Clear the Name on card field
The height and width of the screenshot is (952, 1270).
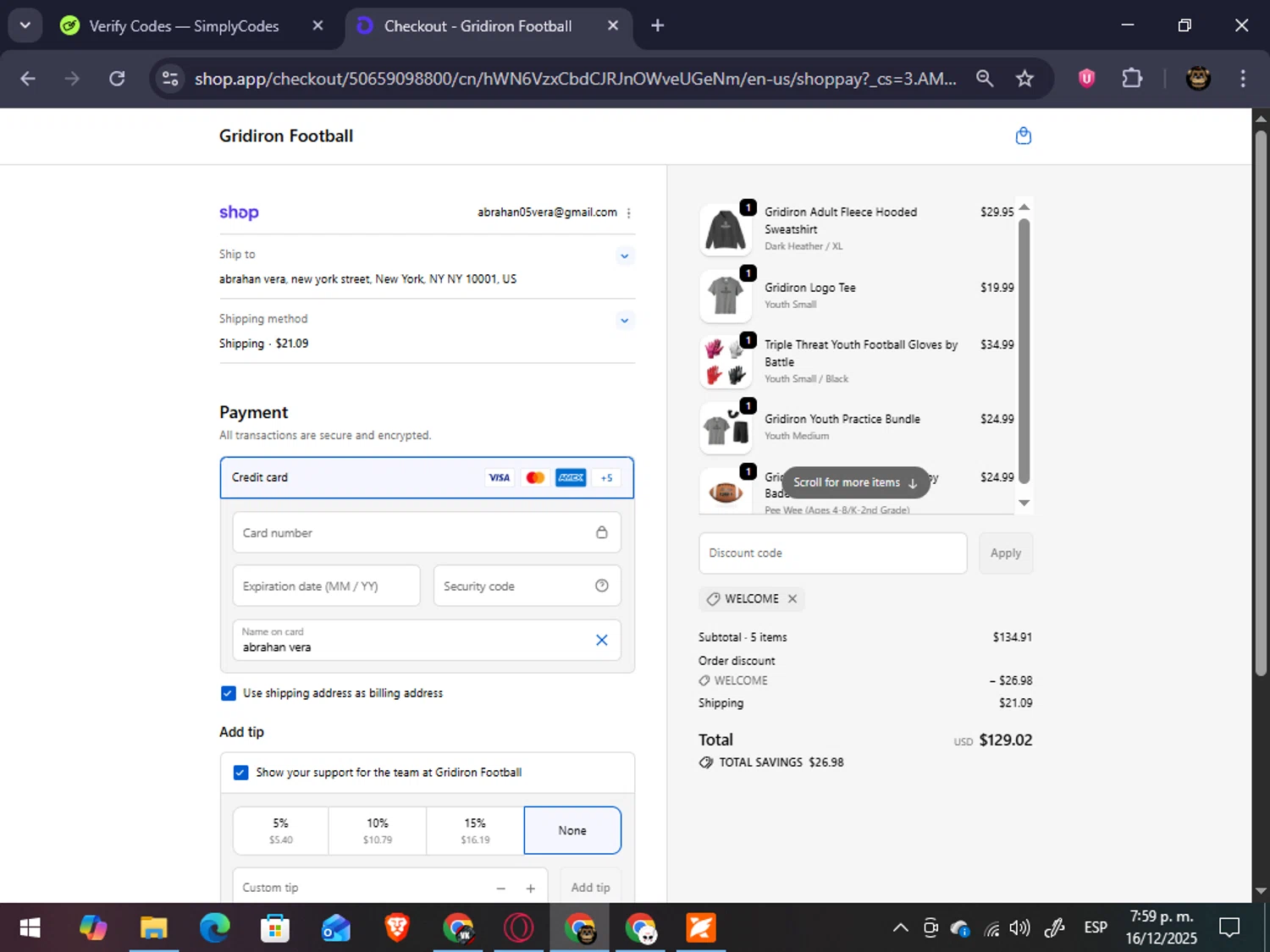pos(601,640)
